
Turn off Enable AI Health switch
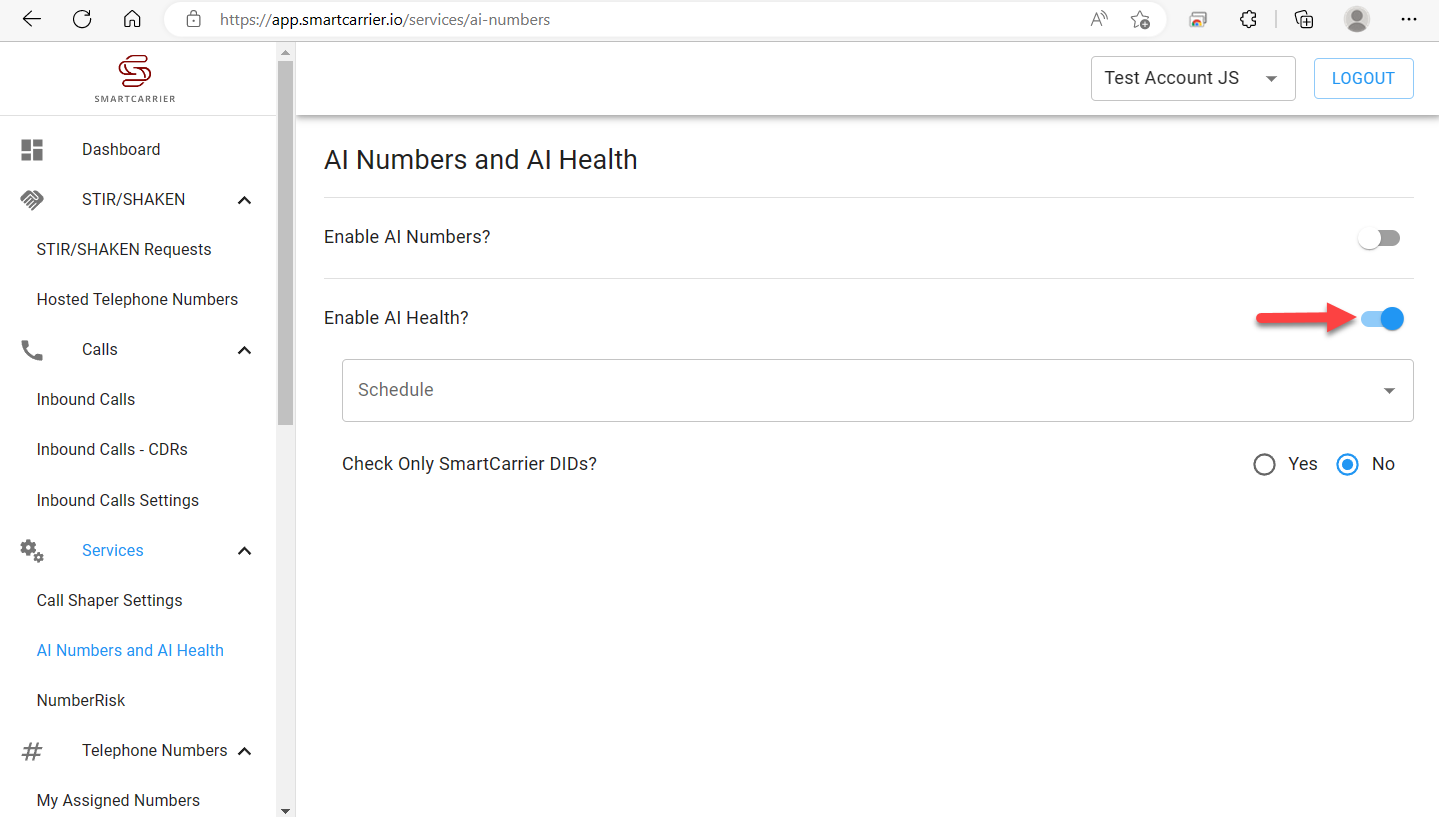pos(1382,319)
